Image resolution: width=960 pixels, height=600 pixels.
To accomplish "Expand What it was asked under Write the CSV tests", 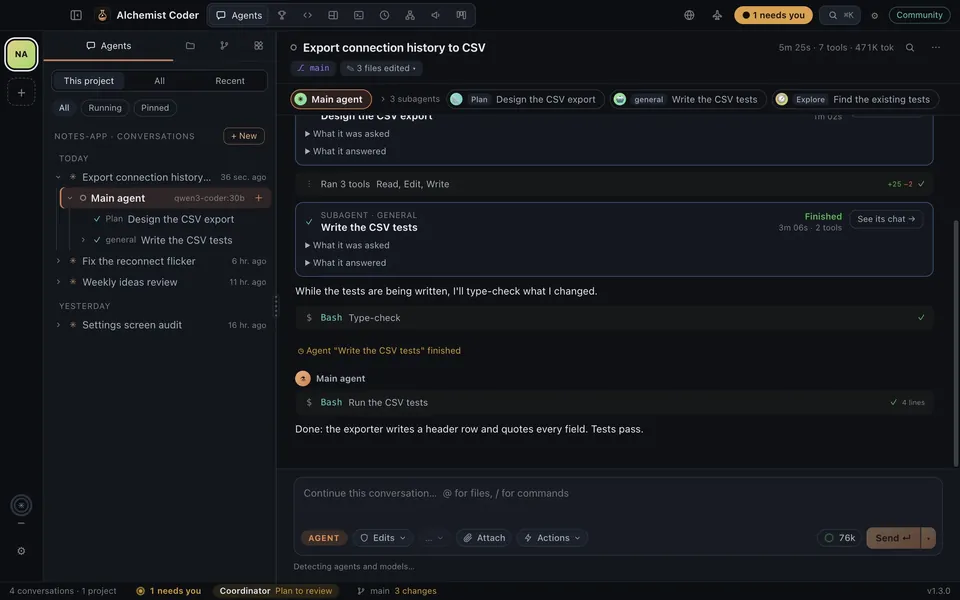I will pos(347,245).
